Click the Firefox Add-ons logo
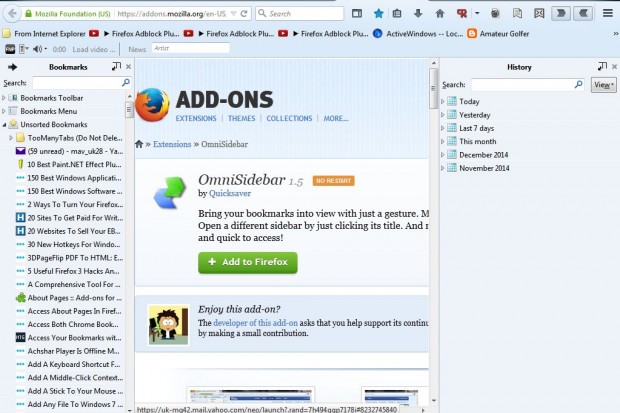The height and width of the screenshot is (413, 620). click(x=153, y=104)
